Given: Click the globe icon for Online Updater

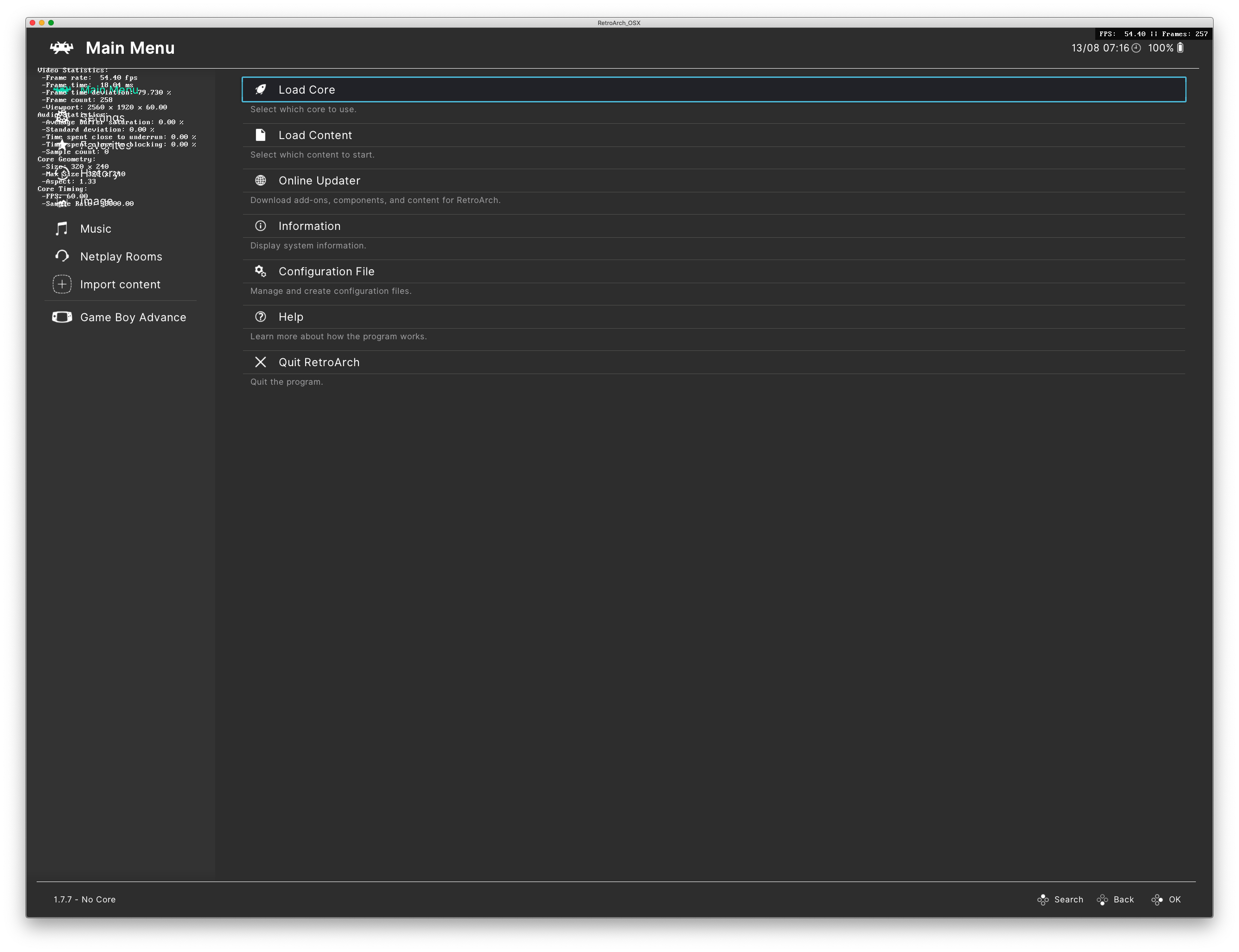Looking at the screenshot, I should (260, 180).
